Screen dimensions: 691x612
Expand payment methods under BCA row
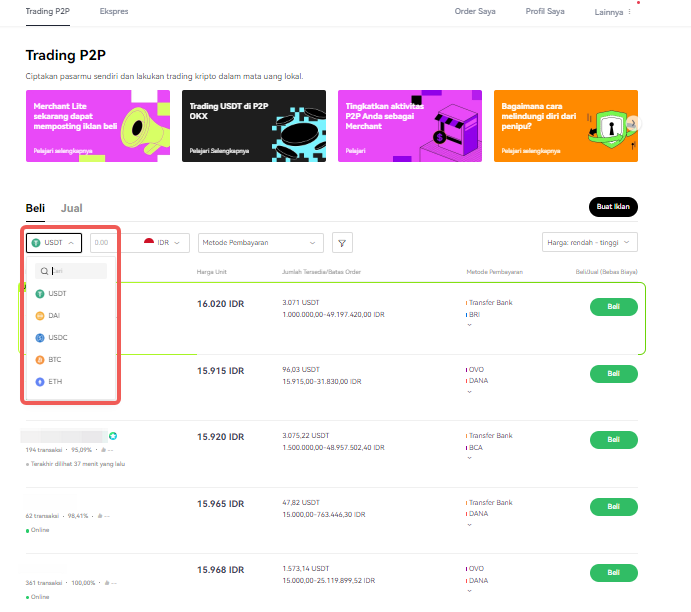click(469, 458)
